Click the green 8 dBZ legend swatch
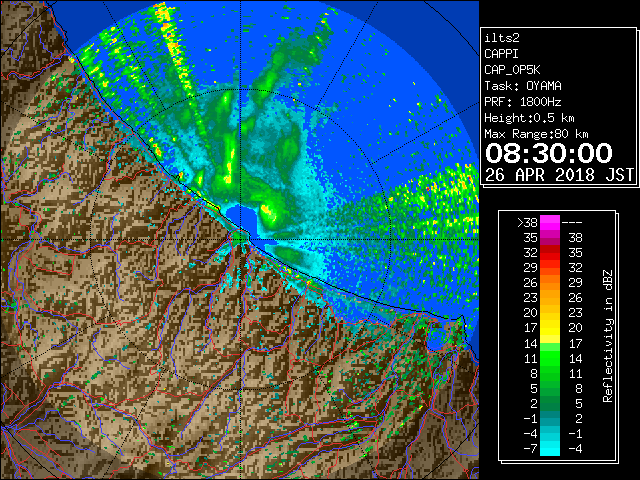 point(550,373)
